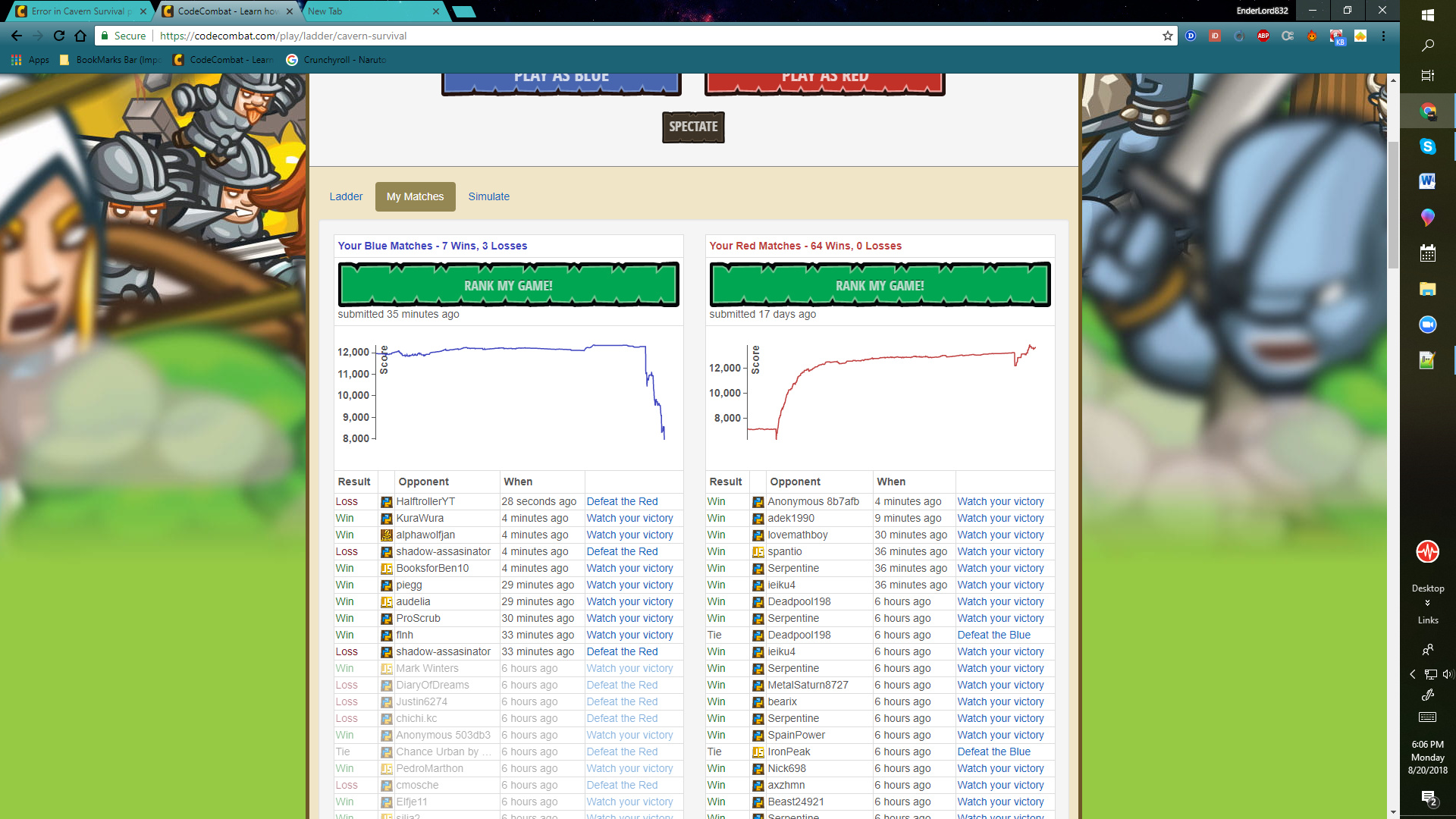This screenshot has height=819, width=1456.
Task: Open the volume control in system tray
Action: 1448,674
